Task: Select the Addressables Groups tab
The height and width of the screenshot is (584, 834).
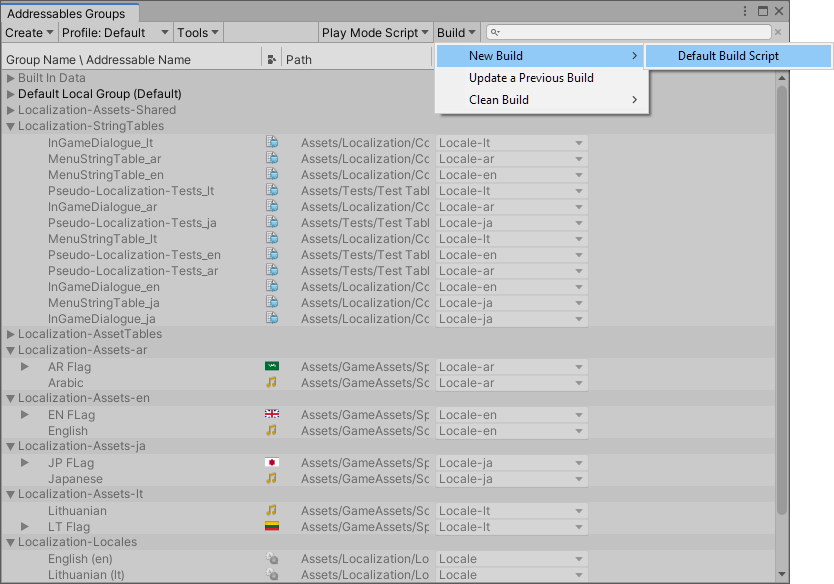Action: coord(69,14)
